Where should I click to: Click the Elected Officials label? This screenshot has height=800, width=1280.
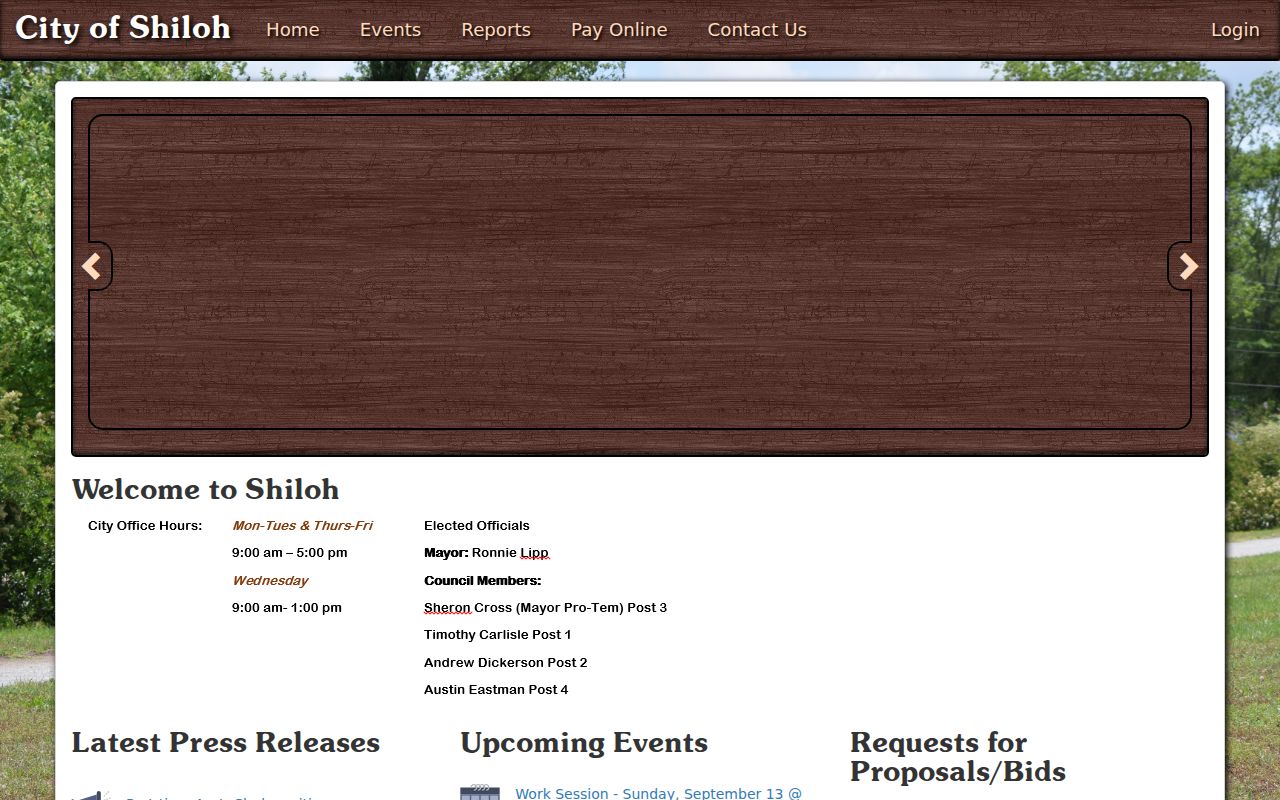pyautogui.click(x=477, y=525)
